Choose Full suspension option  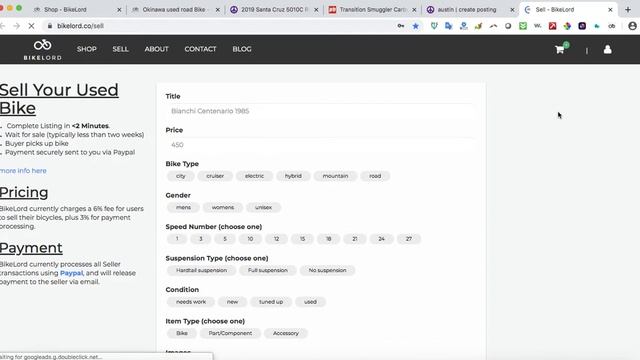click(x=268, y=270)
